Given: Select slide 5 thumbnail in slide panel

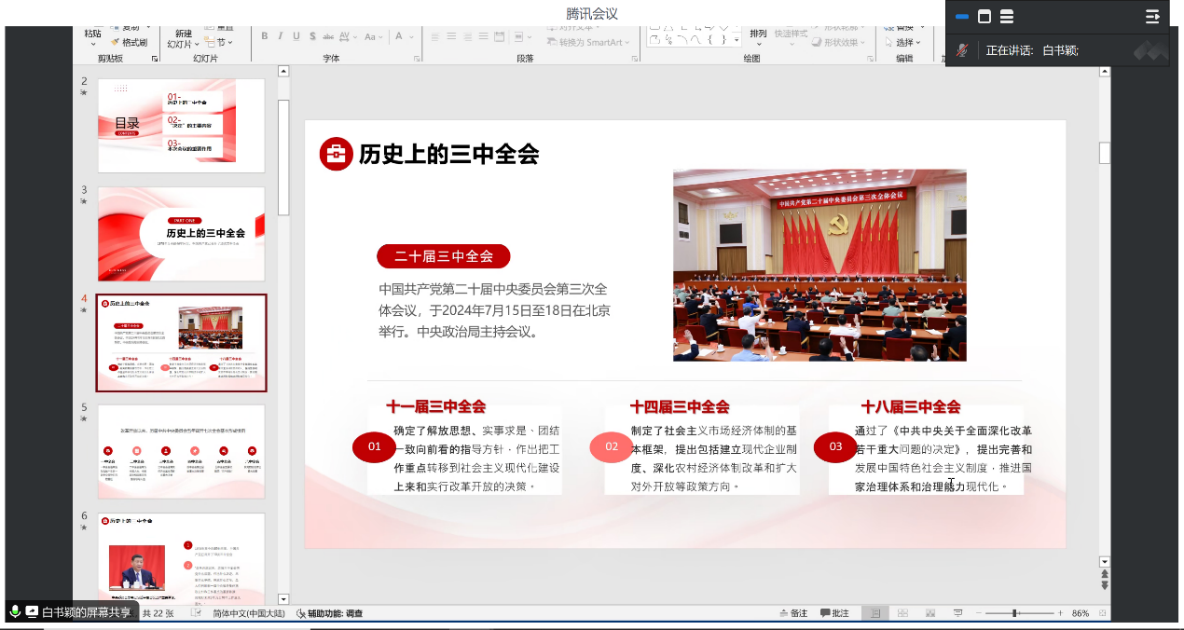Looking at the screenshot, I should (x=182, y=451).
